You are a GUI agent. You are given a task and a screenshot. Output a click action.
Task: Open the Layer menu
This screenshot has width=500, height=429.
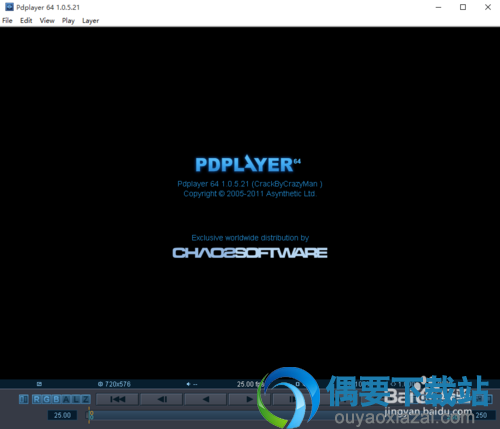tap(90, 21)
